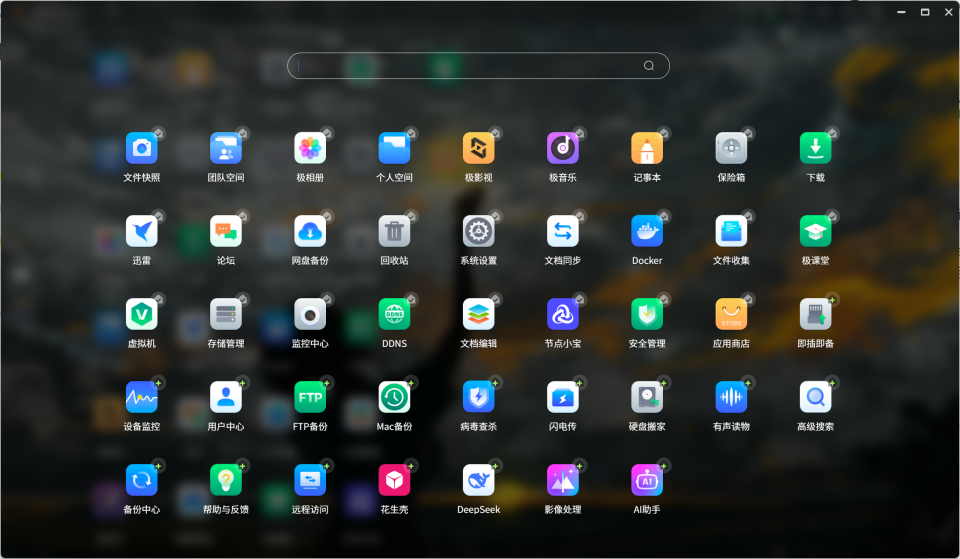Open 虚拟机 virtual machine app
This screenshot has height=559, width=960.
click(x=141, y=315)
